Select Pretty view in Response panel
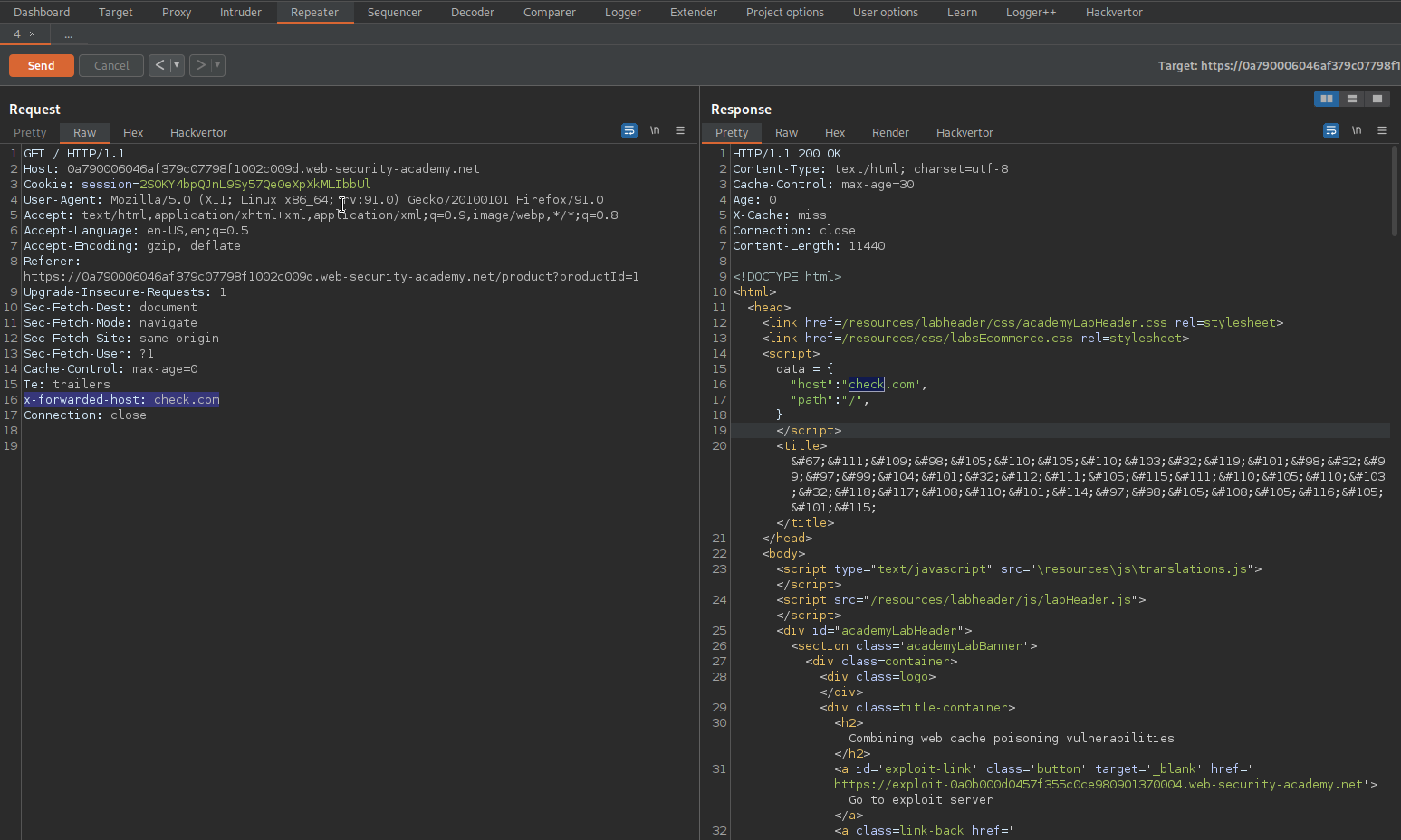The height and width of the screenshot is (840, 1401). pyautogui.click(x=732, y=132)
